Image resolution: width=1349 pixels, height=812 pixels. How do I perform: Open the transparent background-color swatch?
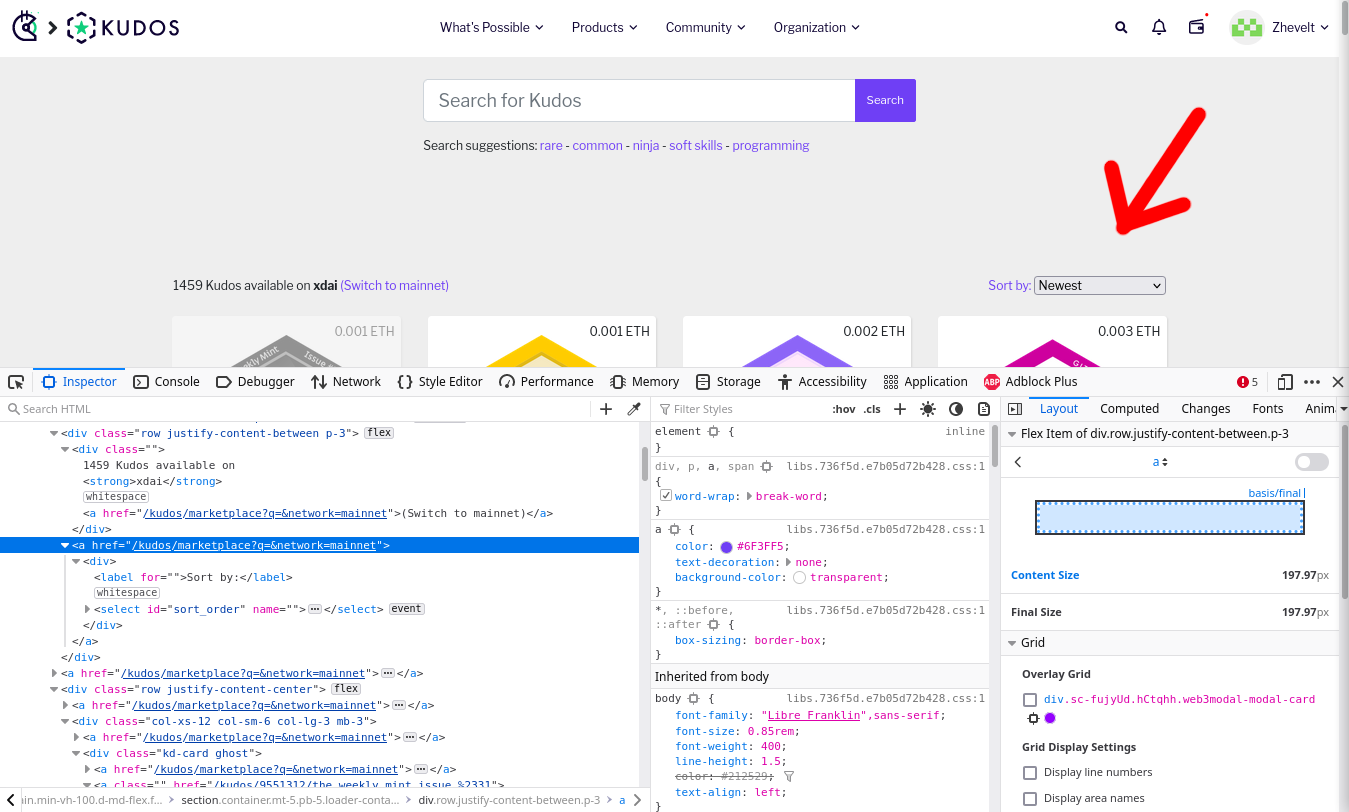(800, 578)
